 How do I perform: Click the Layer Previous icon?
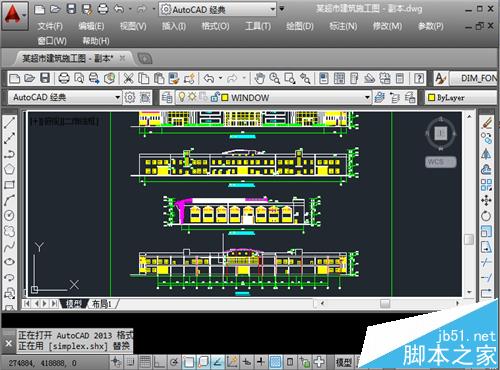point(395,98)
